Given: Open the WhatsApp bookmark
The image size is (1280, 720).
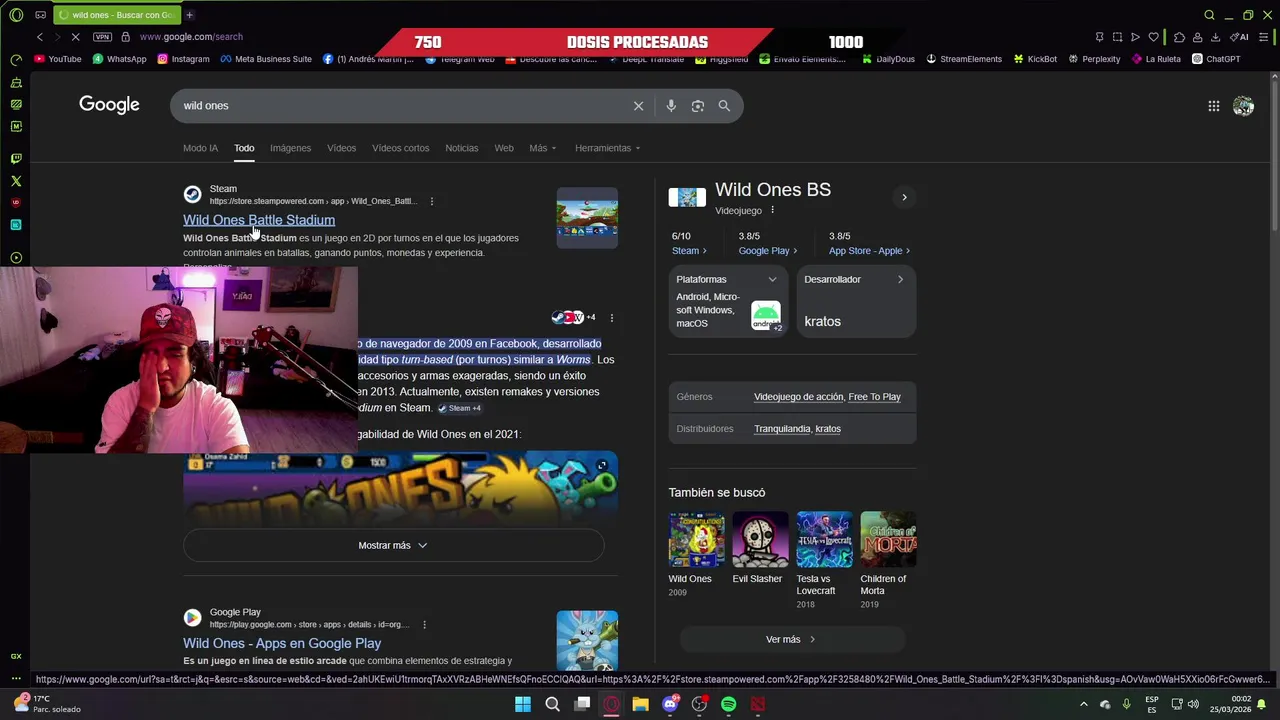Looking at the screenshot, I should pos(119,59).
